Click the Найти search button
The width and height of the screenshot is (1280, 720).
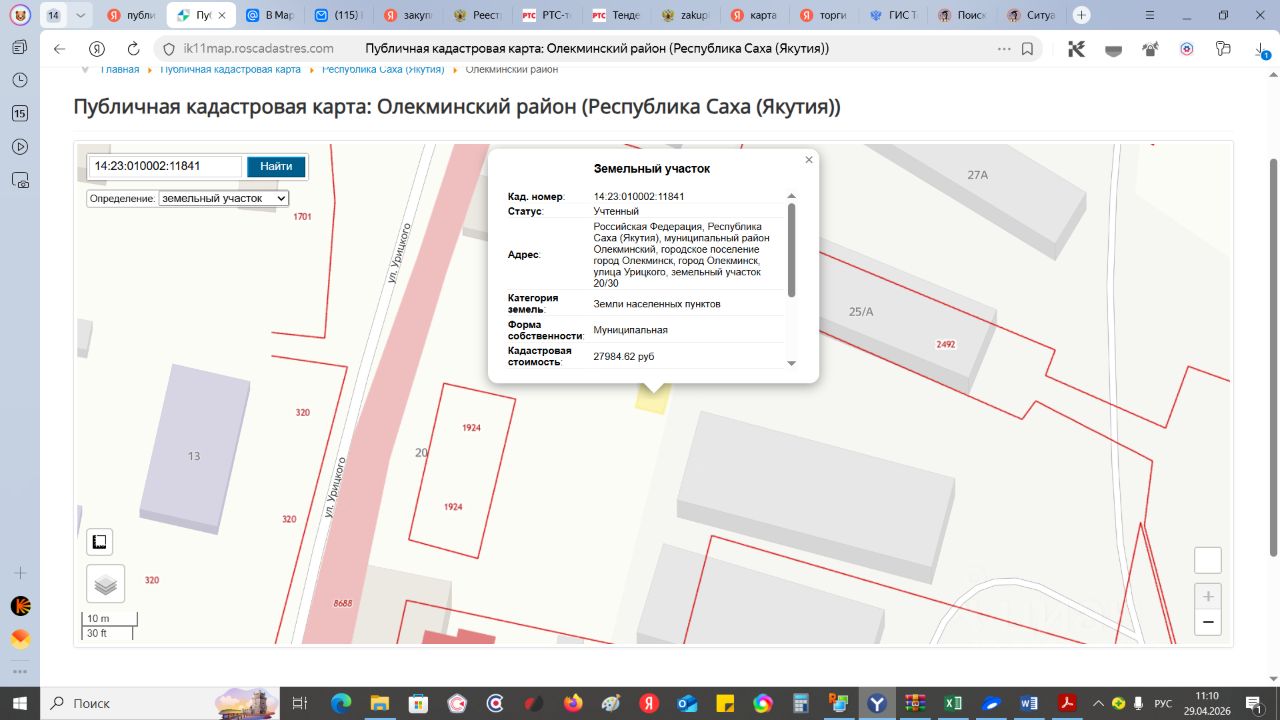[276, 167]
